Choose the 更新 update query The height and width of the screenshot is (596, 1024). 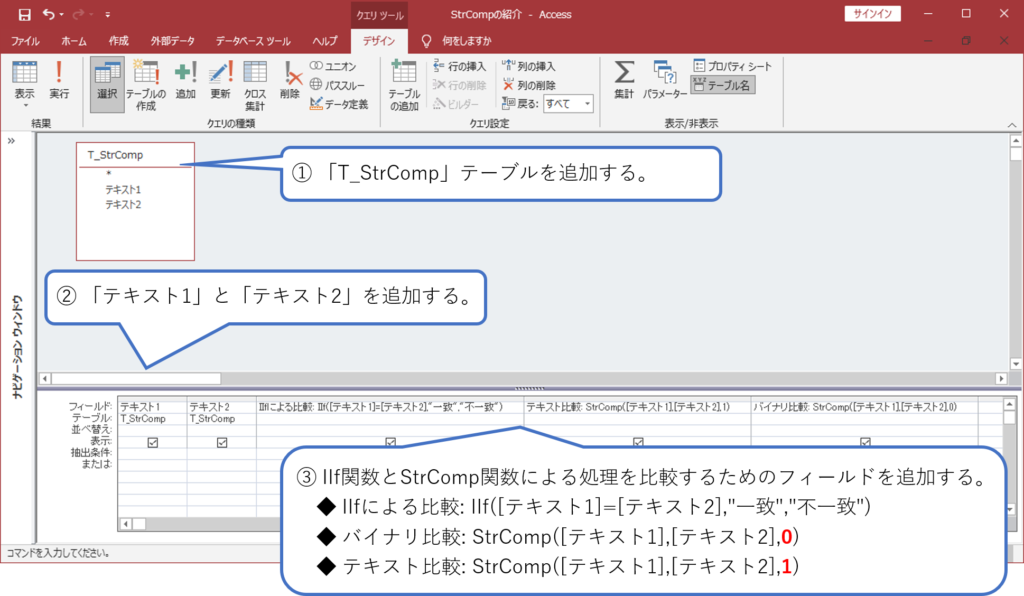click(x=220, y=81)
